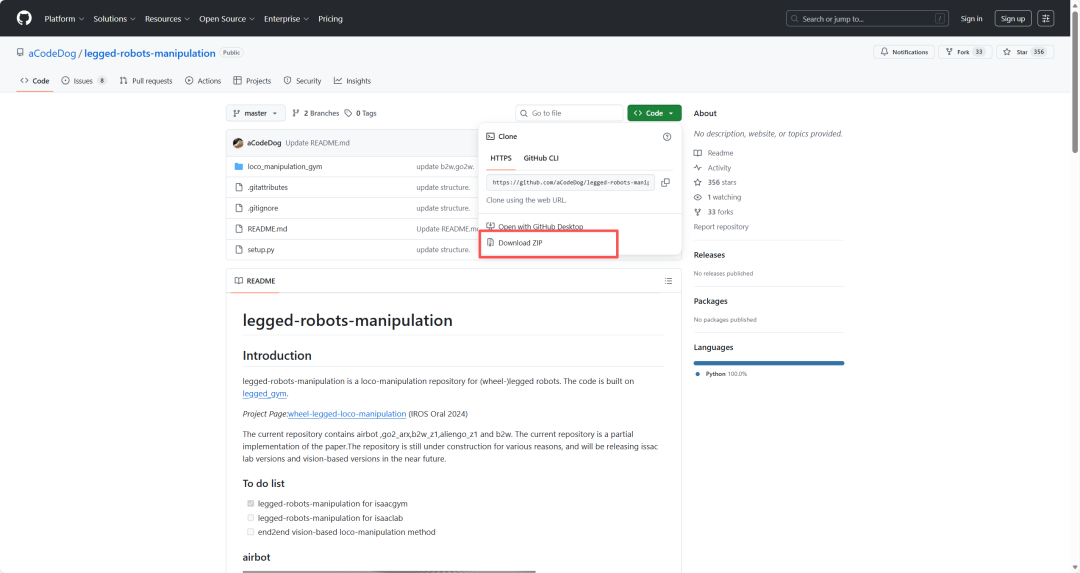
Task: Expand the Solutions menu
Action: click(114, 19)
